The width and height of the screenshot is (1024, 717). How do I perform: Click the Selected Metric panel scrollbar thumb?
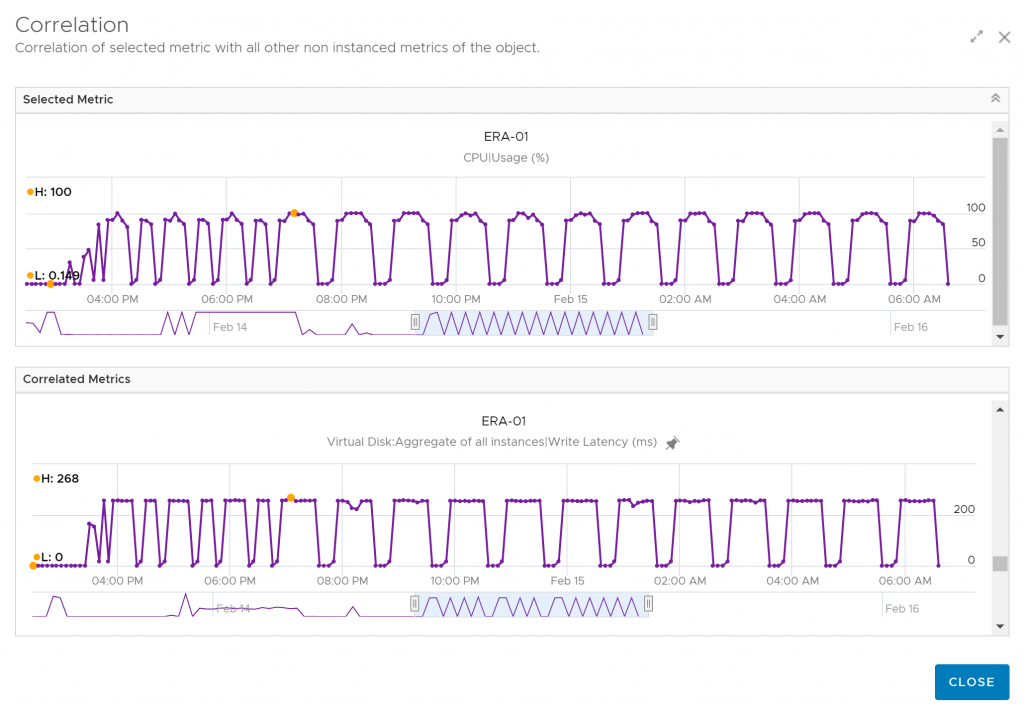click(1000, 231)
